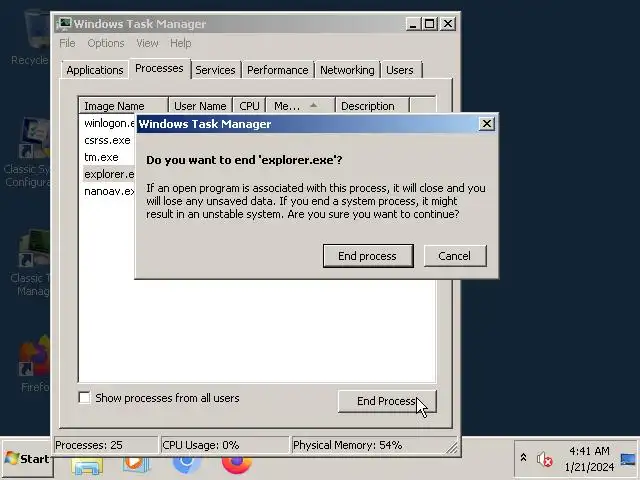640x480 pixels.
Task: Open the Start menu
Action: click(x=27, y=459)
